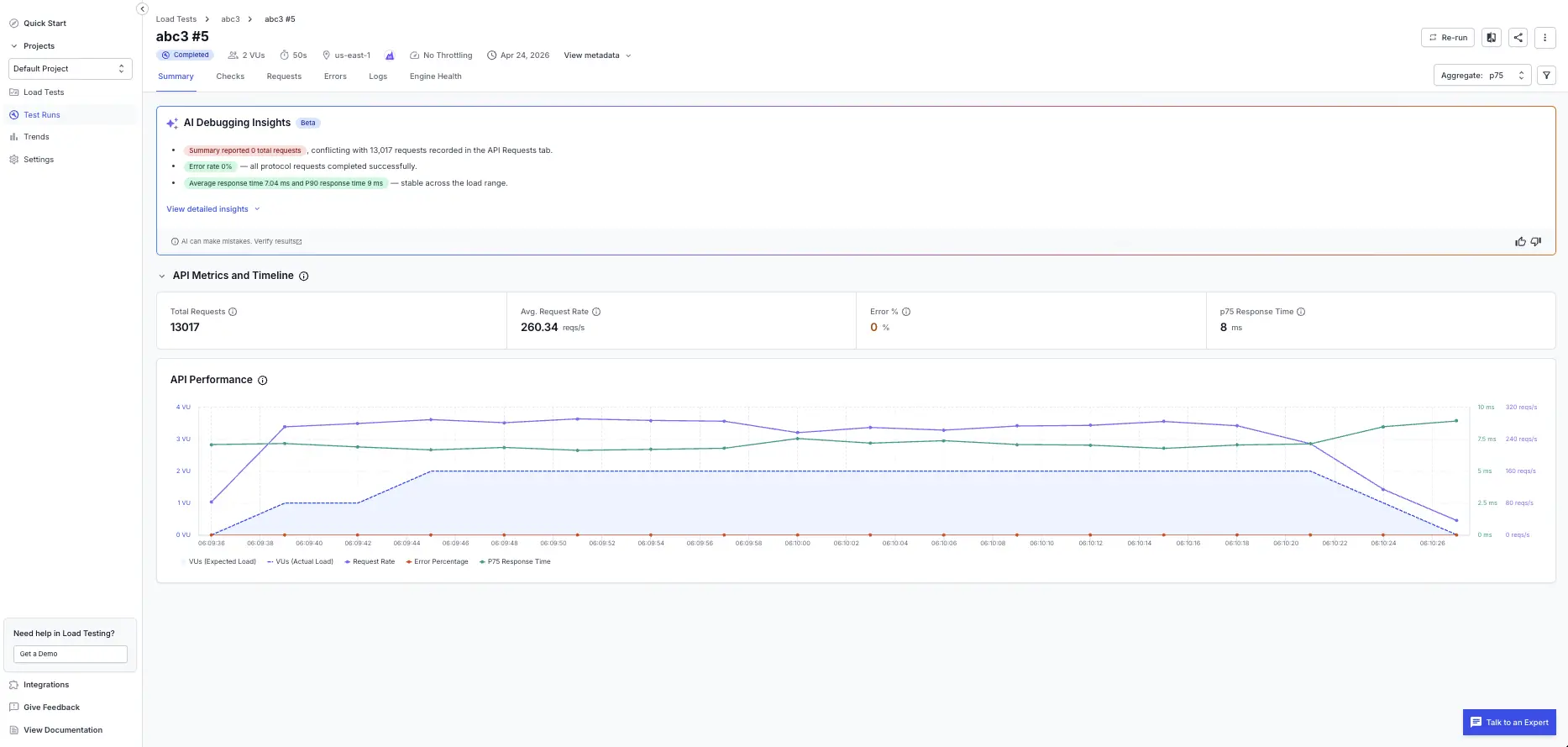Click info icon next to API Metrics and Timeline
The image size is (1568, 747).
[304, 276]
